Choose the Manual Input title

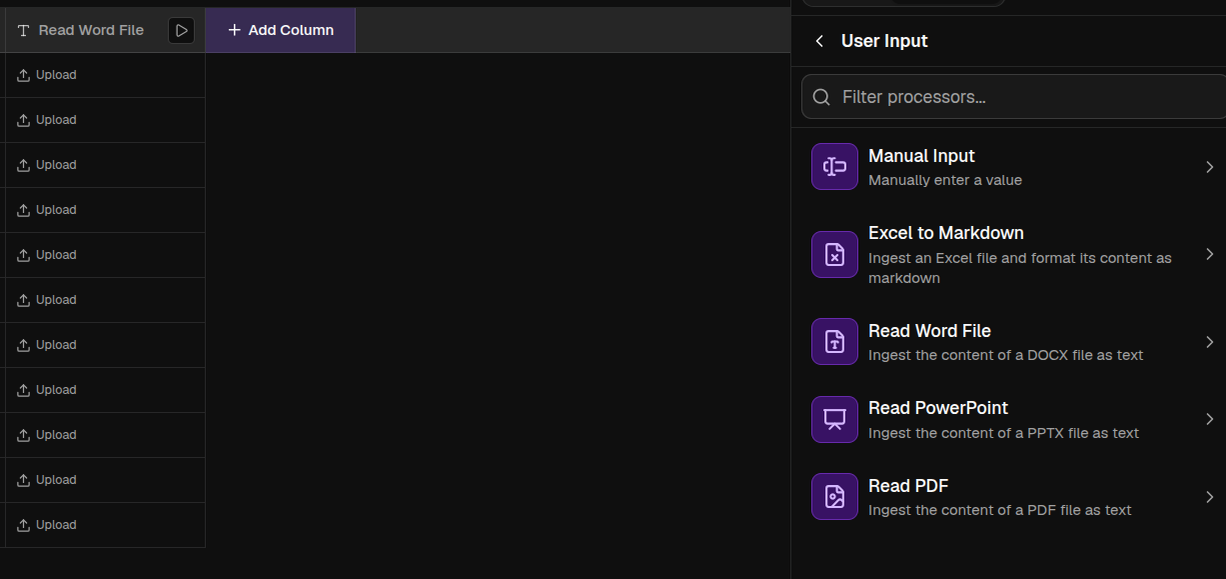921,156
